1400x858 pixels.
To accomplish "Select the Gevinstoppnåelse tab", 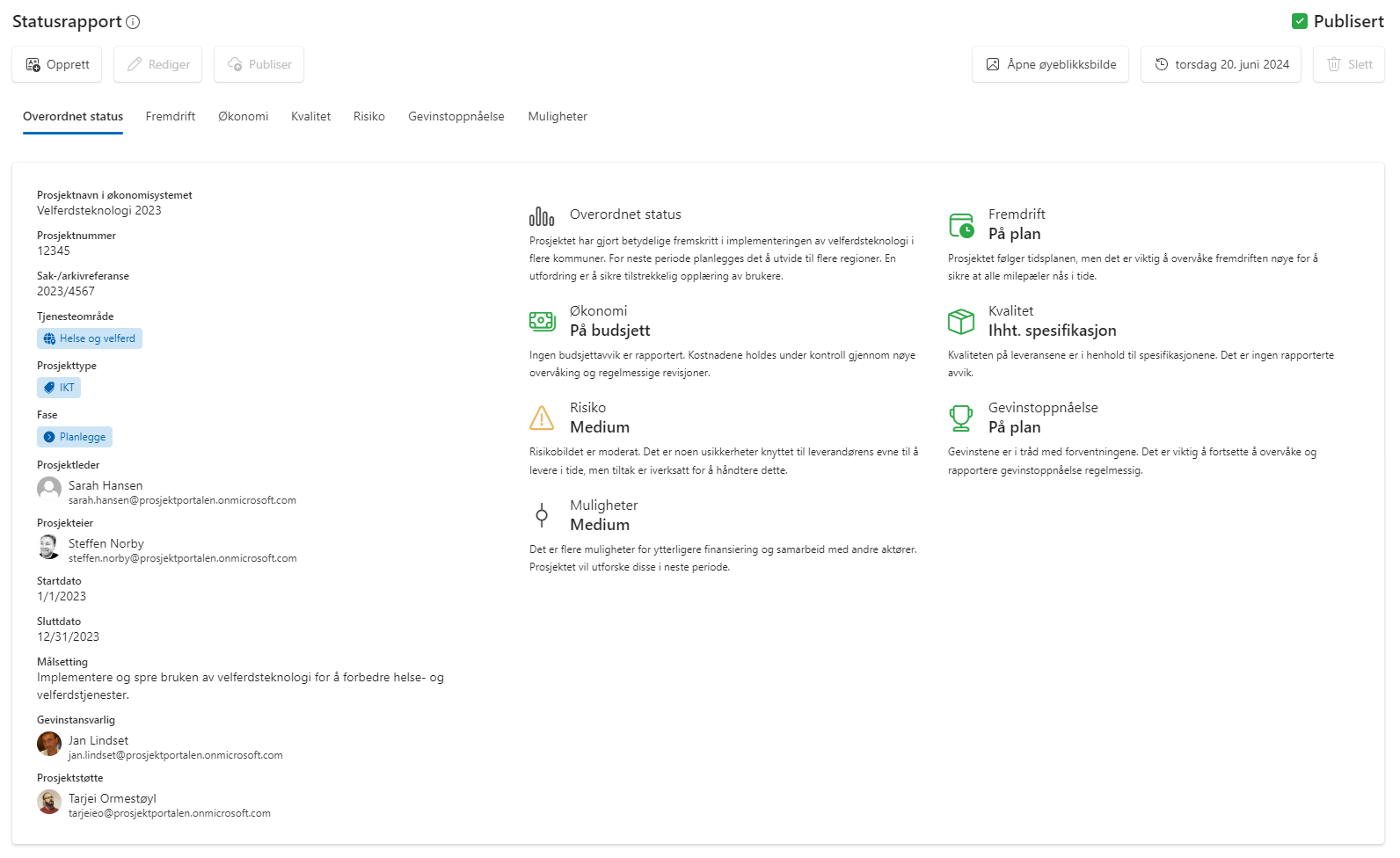I will (x=456, y=116).
